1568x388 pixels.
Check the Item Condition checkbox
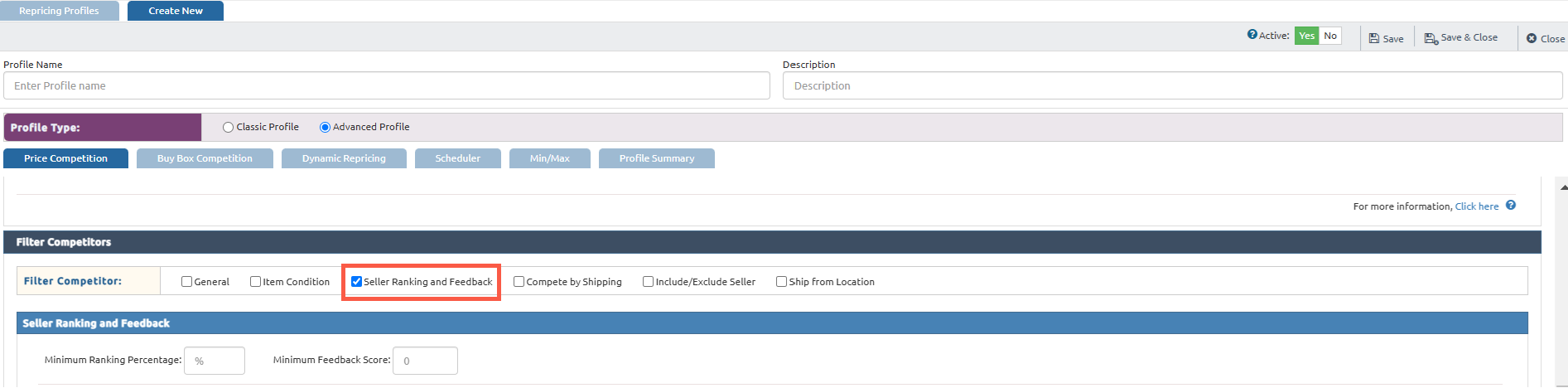(x=255, y=282)
